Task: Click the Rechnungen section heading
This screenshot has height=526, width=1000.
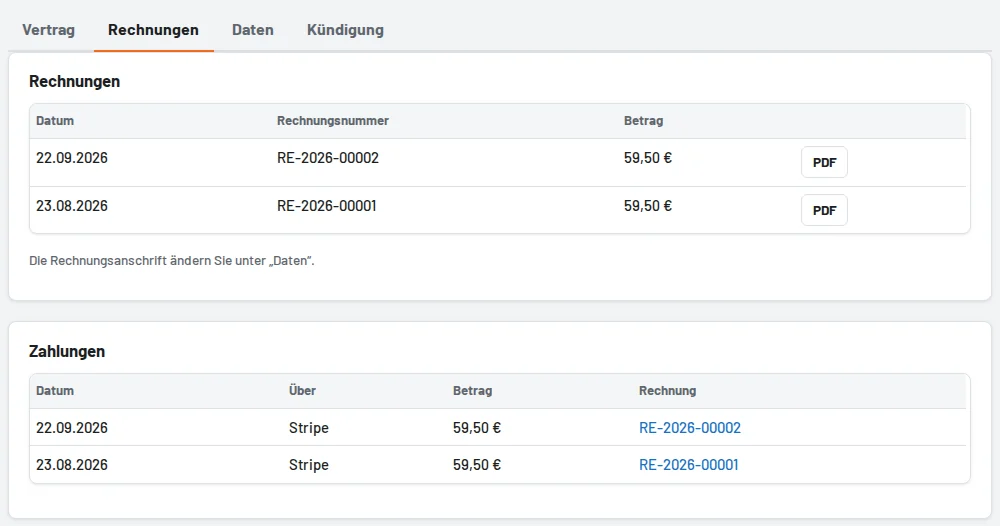Action: 75,82
